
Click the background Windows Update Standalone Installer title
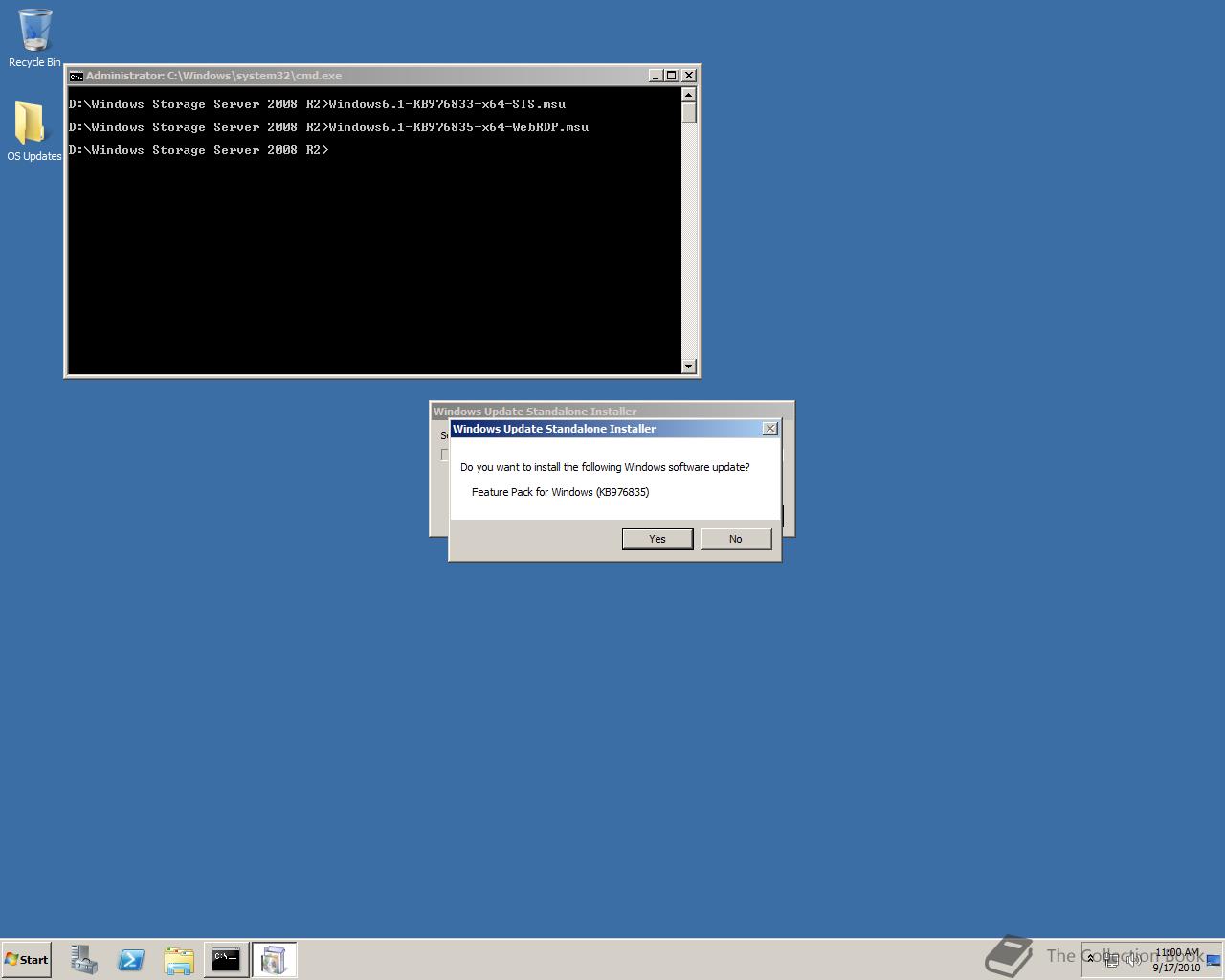pyautogui.click(x=535, y=412)
